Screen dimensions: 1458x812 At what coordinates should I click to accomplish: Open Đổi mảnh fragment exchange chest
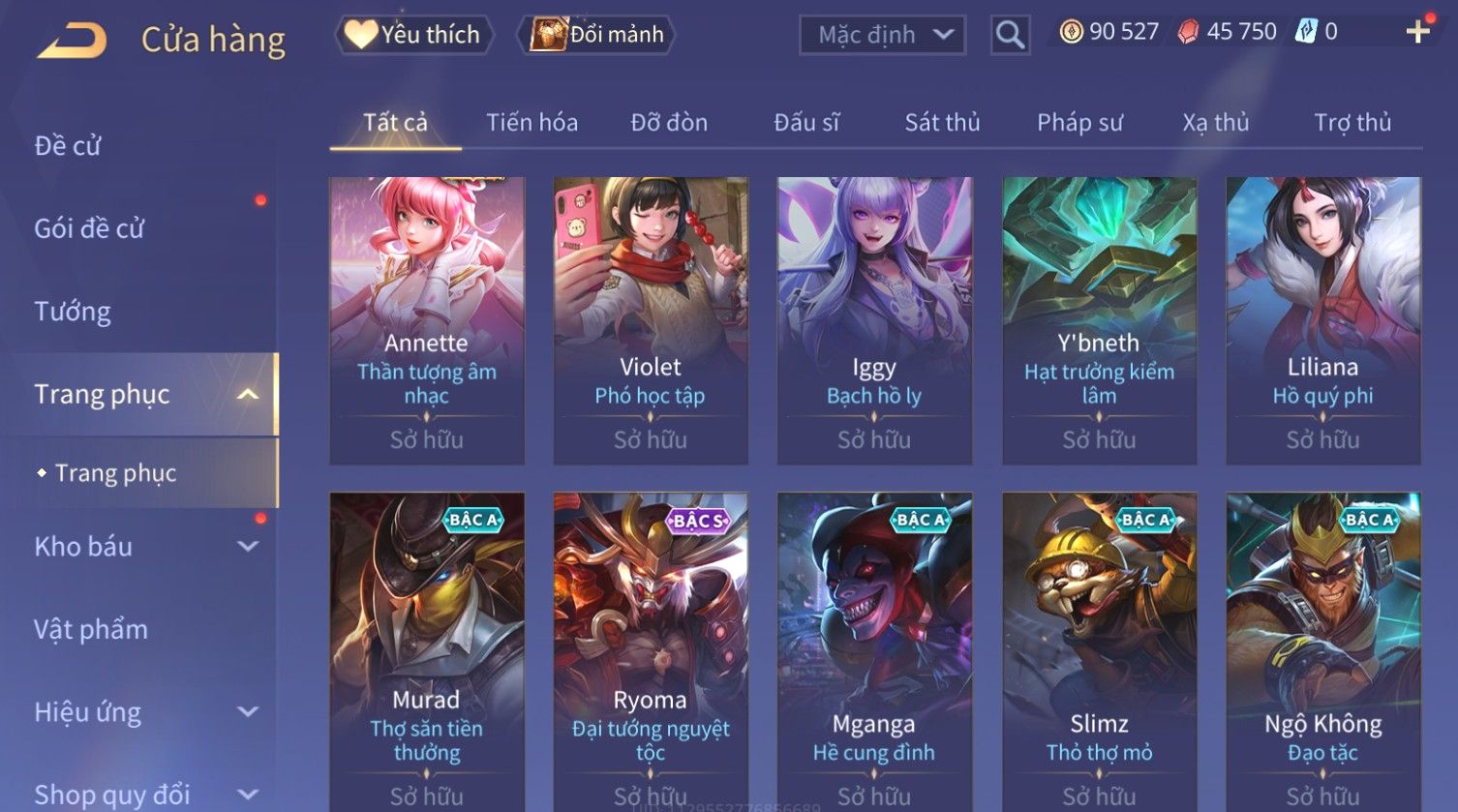(x=596, y=35)
